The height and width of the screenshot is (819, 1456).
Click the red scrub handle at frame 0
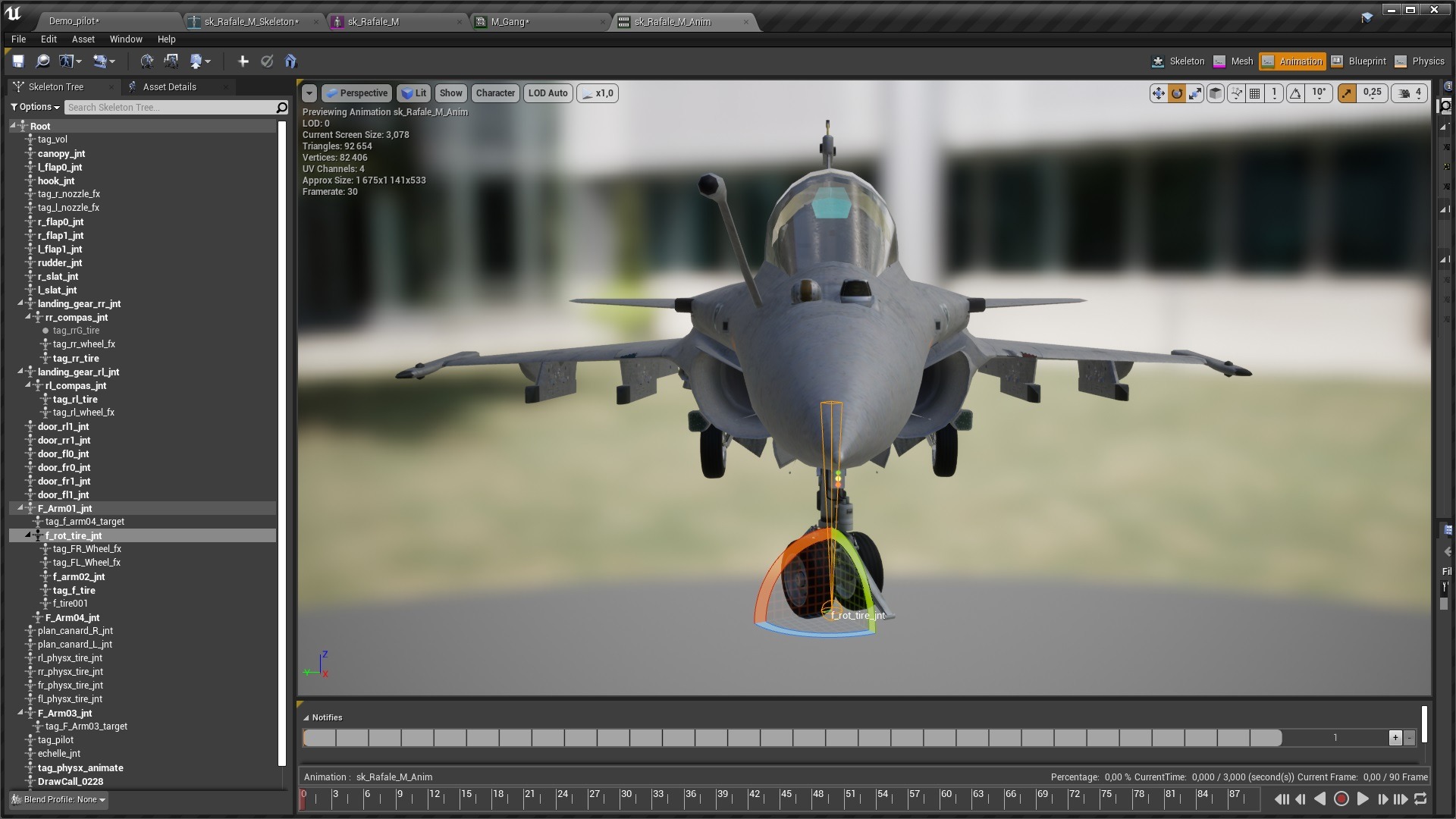303,798
